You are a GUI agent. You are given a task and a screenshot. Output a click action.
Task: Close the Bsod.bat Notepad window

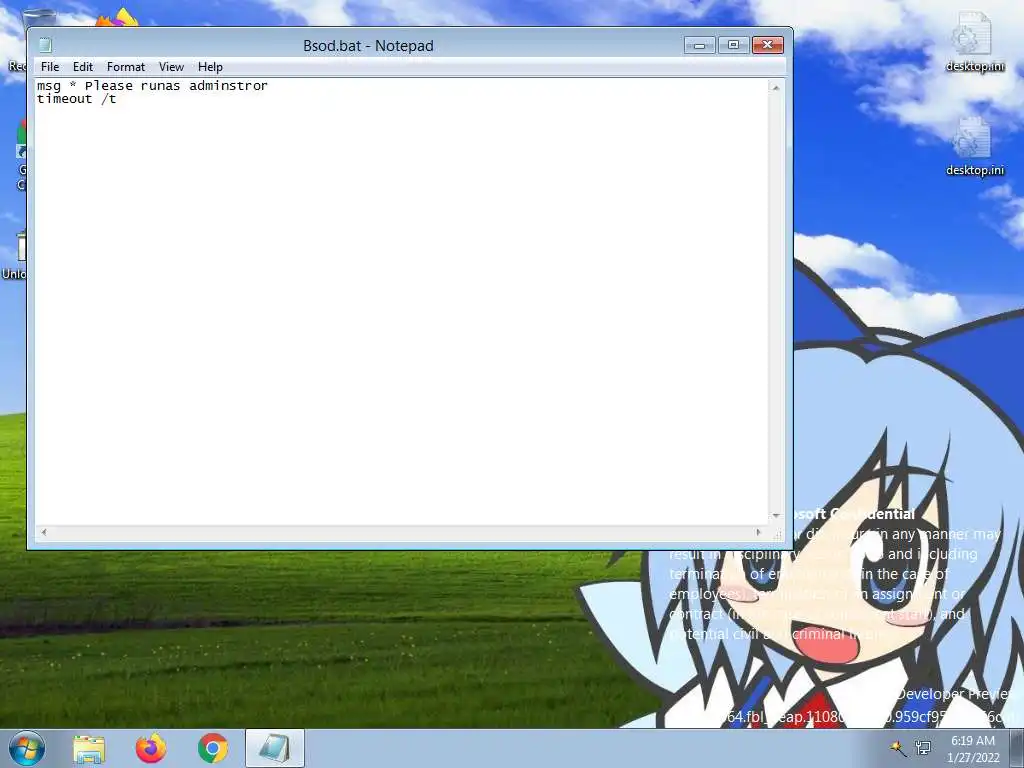coord(768,45)
